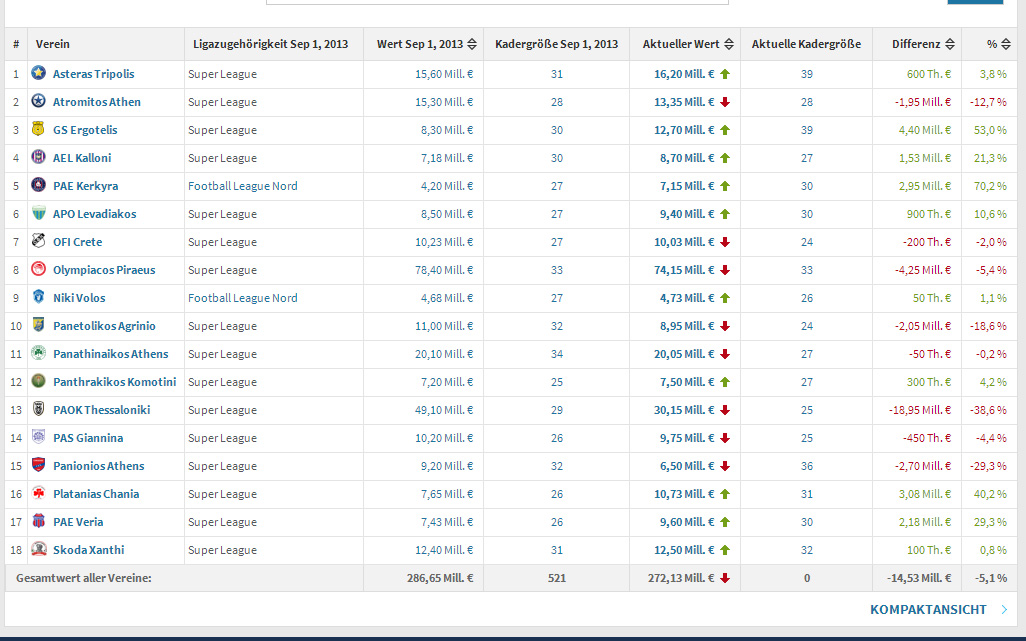Click the Platanias Chania club crest icon
Image resolution: width=1026 pixels, height=641 pixels.
[39, 493]
